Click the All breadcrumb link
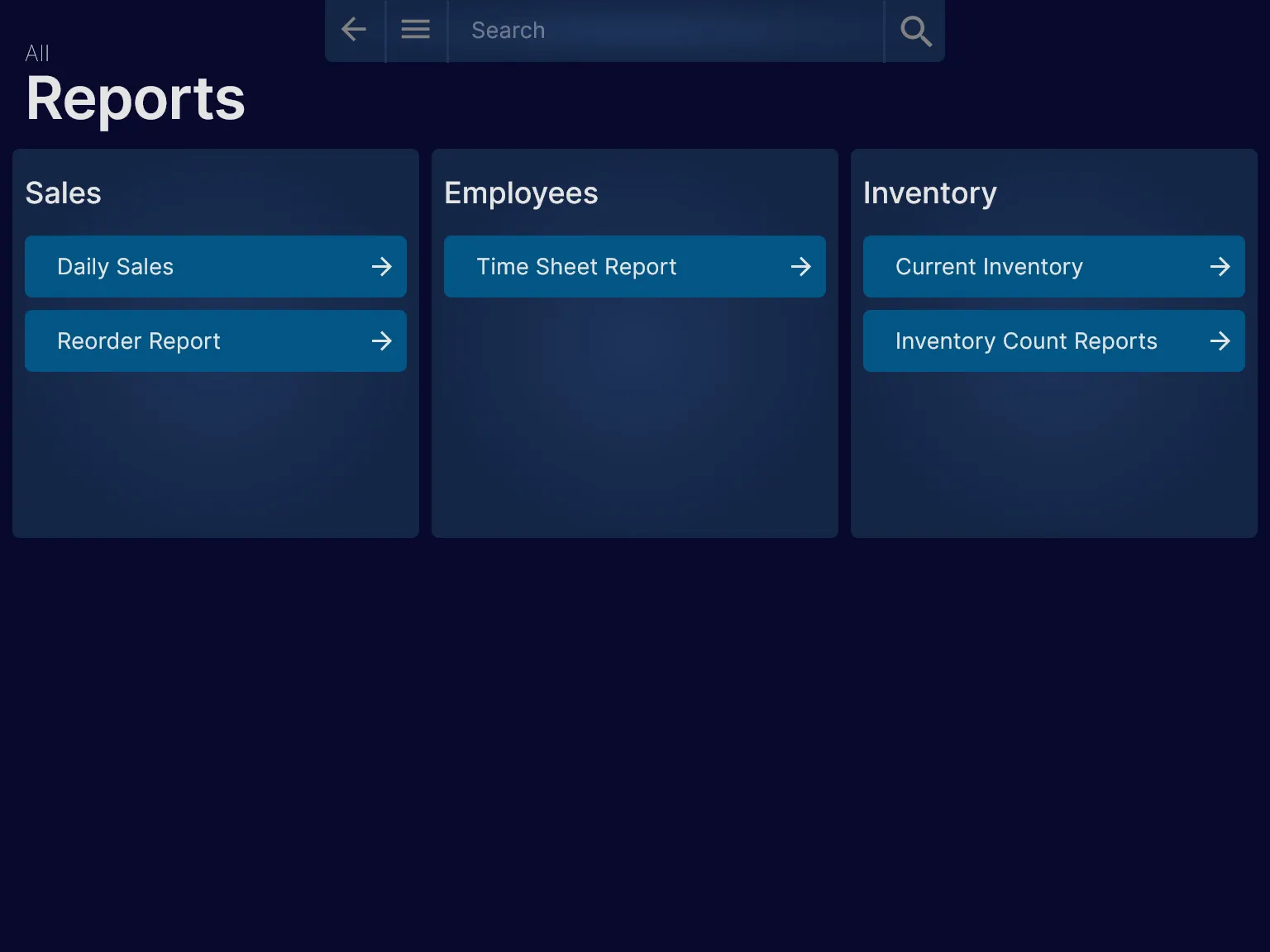 tap(36, 52)
